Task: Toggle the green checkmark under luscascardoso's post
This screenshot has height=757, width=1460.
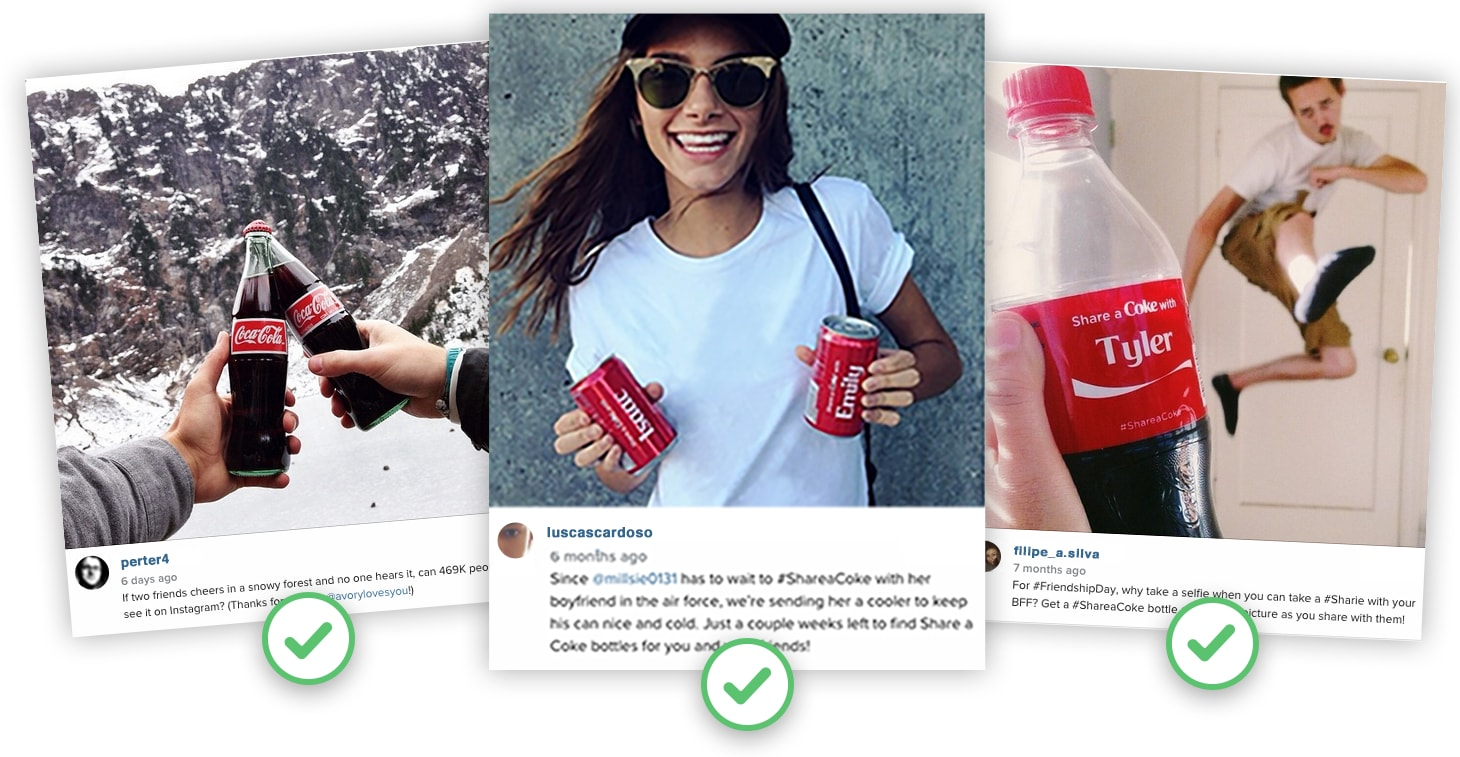Action: point(747,684)
